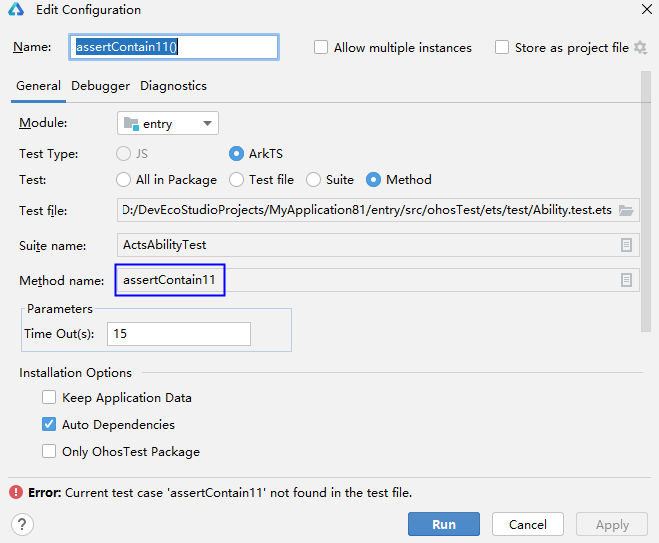The height and width of the screenshot is (543, 659).
Task: Open help with the question mark icon
Action: click(22, 524)
